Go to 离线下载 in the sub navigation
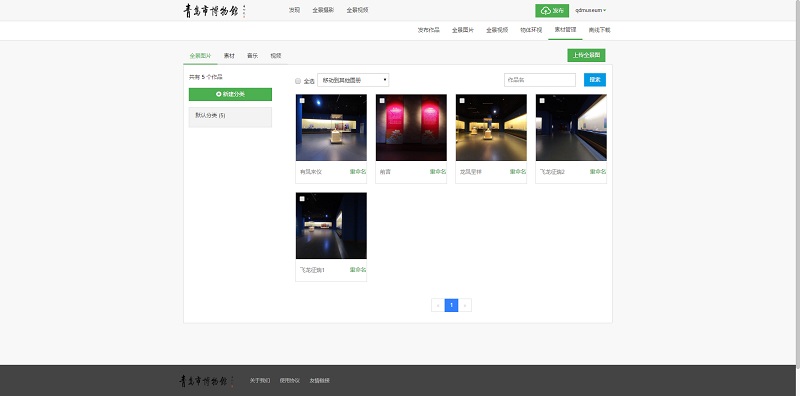Viewport: 800px width, 396px height. click(x=599, y=30)
